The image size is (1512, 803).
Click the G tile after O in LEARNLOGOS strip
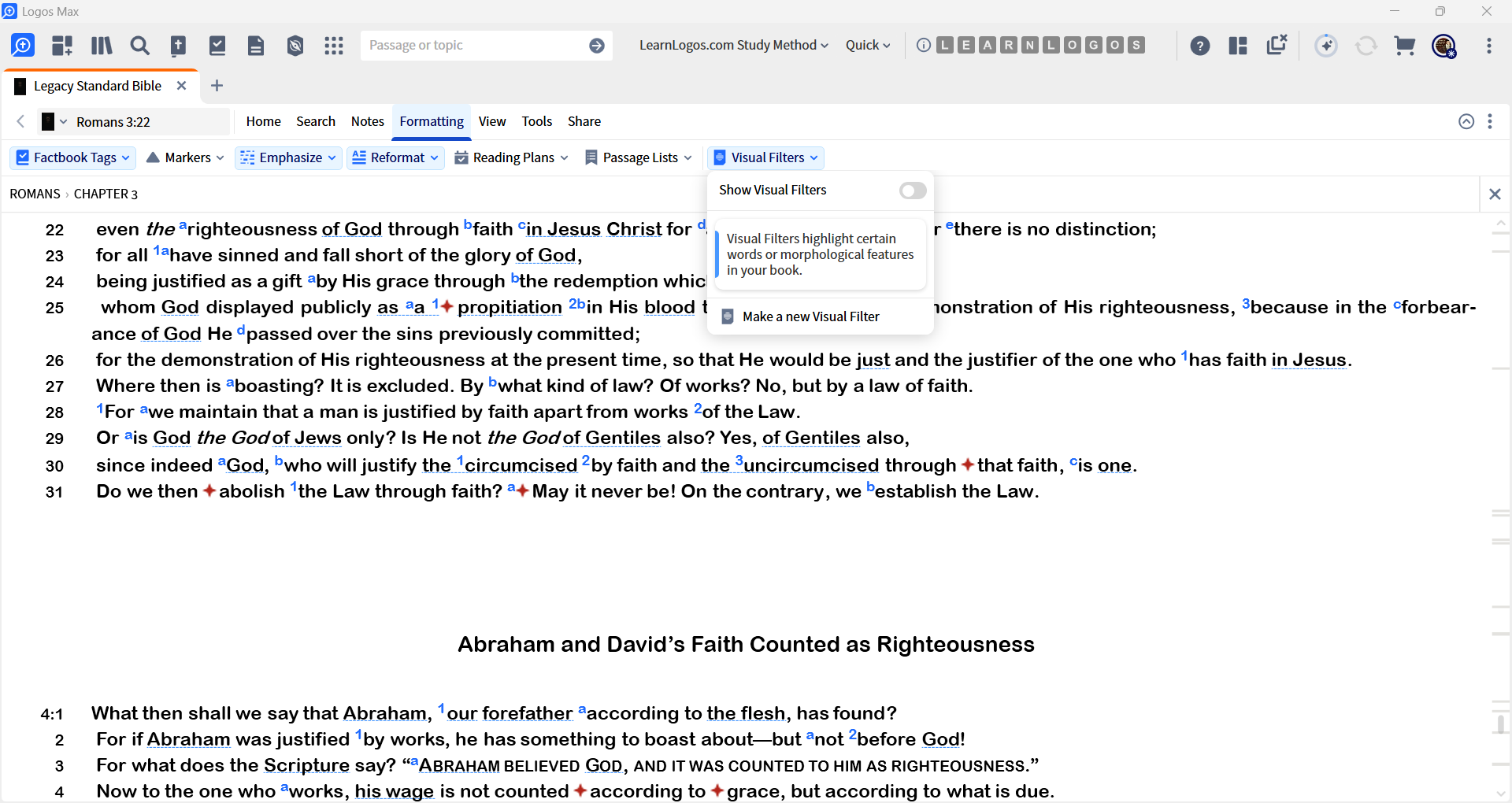coord(1094,45)
